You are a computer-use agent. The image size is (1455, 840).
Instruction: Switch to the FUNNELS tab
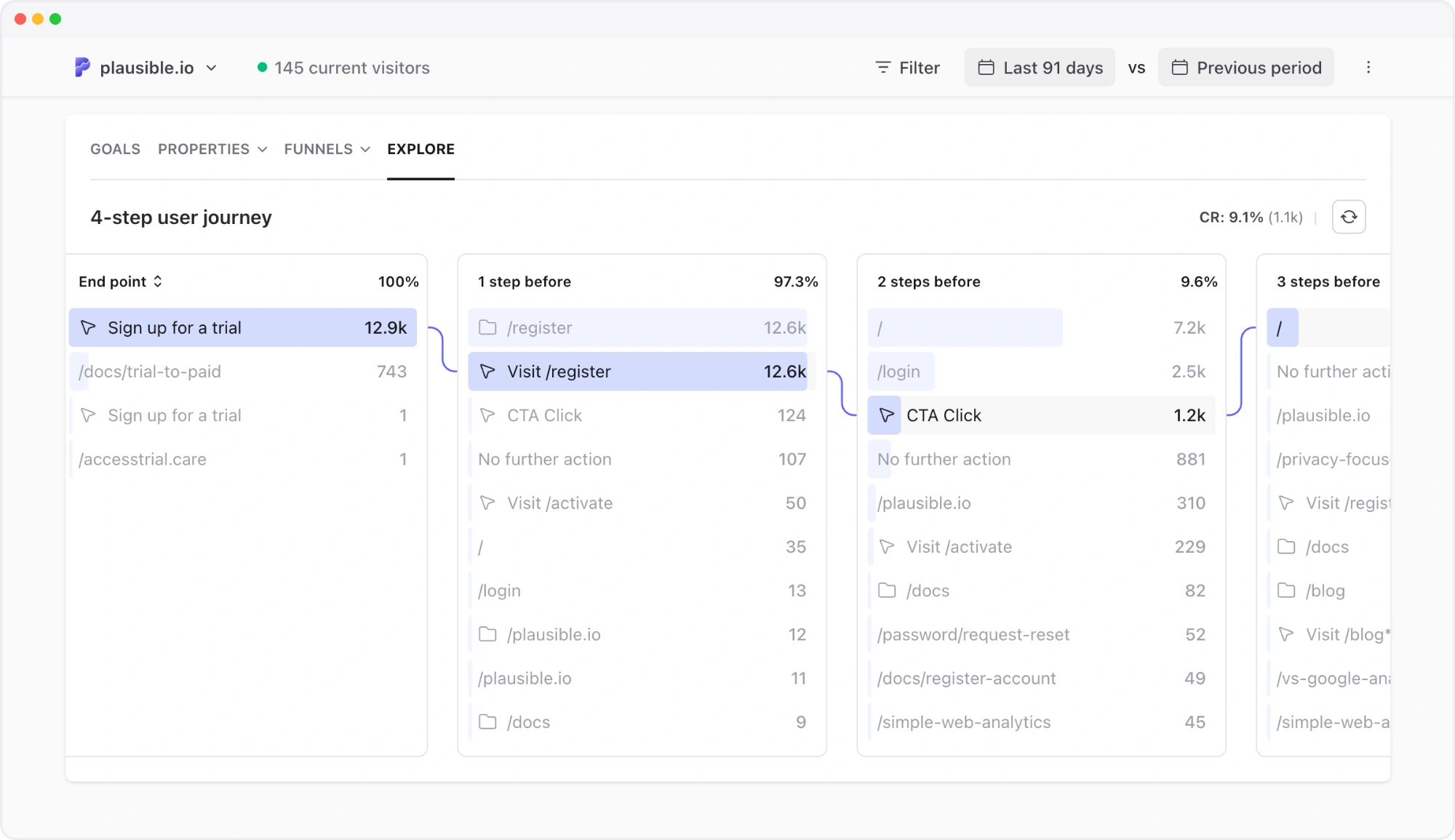point(318,149)
